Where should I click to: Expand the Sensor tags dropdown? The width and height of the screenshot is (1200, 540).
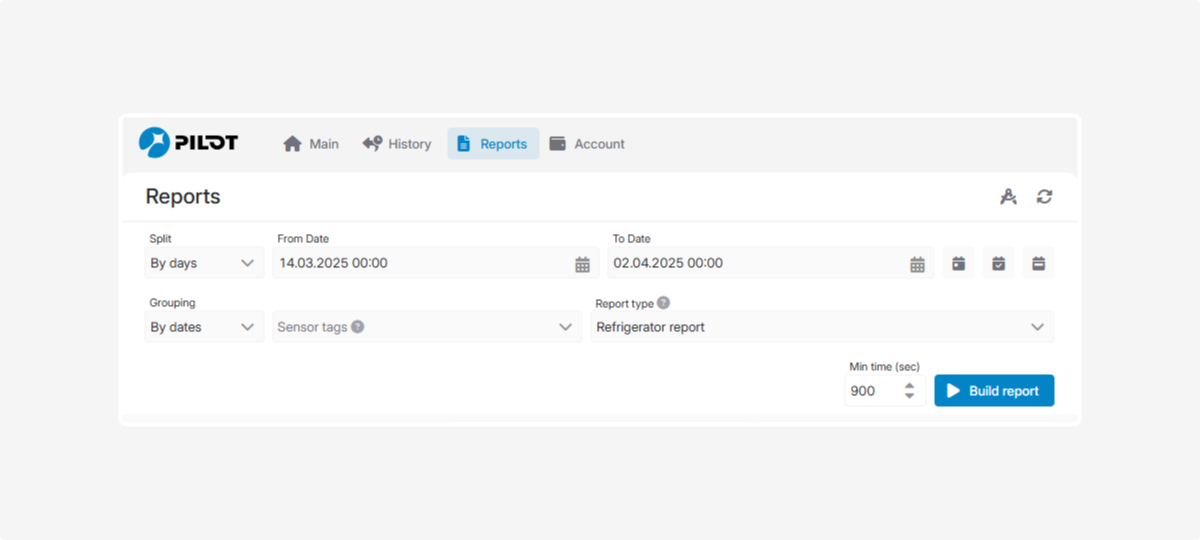coord(565,327)
